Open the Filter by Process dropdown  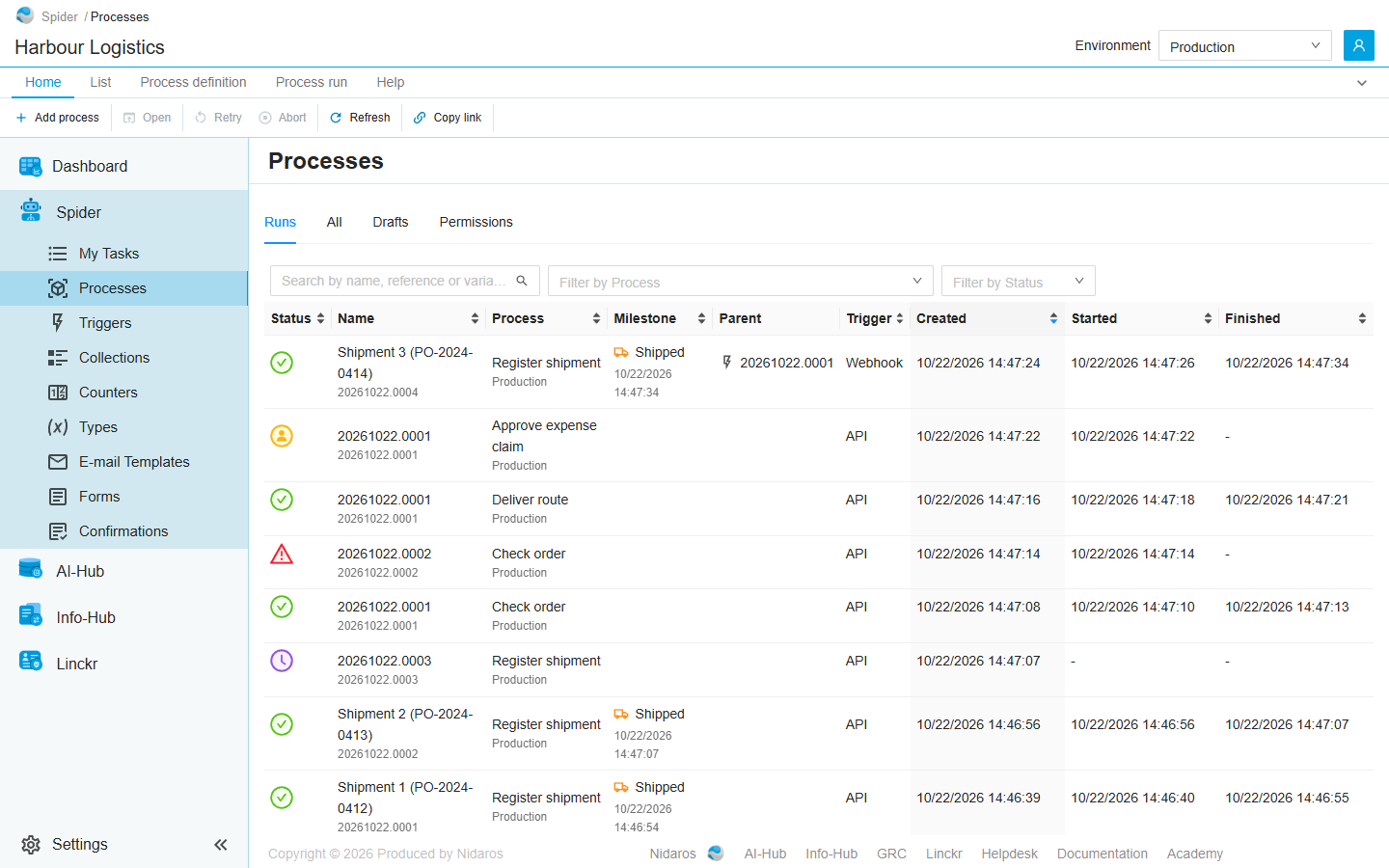(x=740, y=281)
